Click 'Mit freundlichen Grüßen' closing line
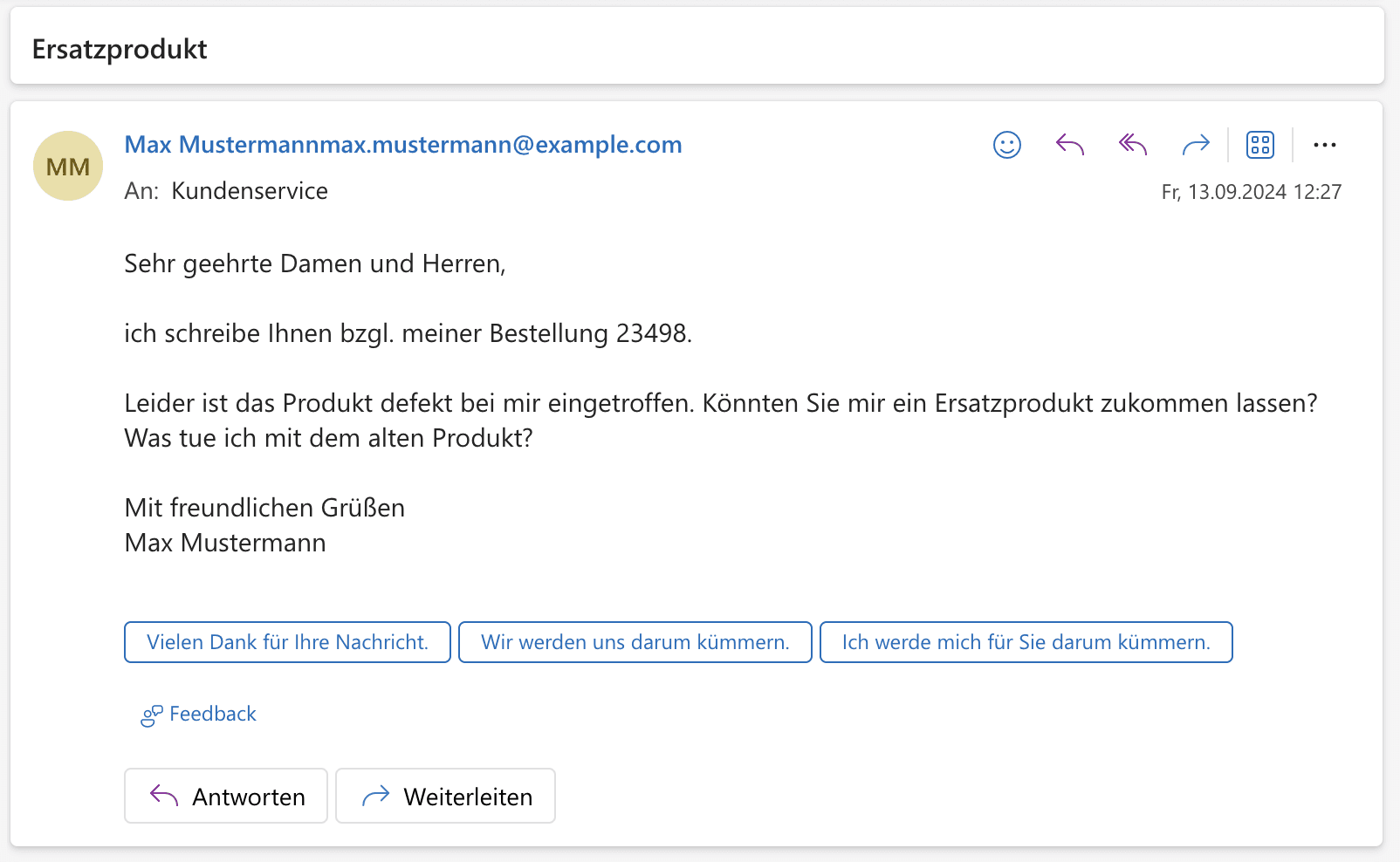Screen dimensions: 1400x862 pyautogui.click(x=264, y=508)
